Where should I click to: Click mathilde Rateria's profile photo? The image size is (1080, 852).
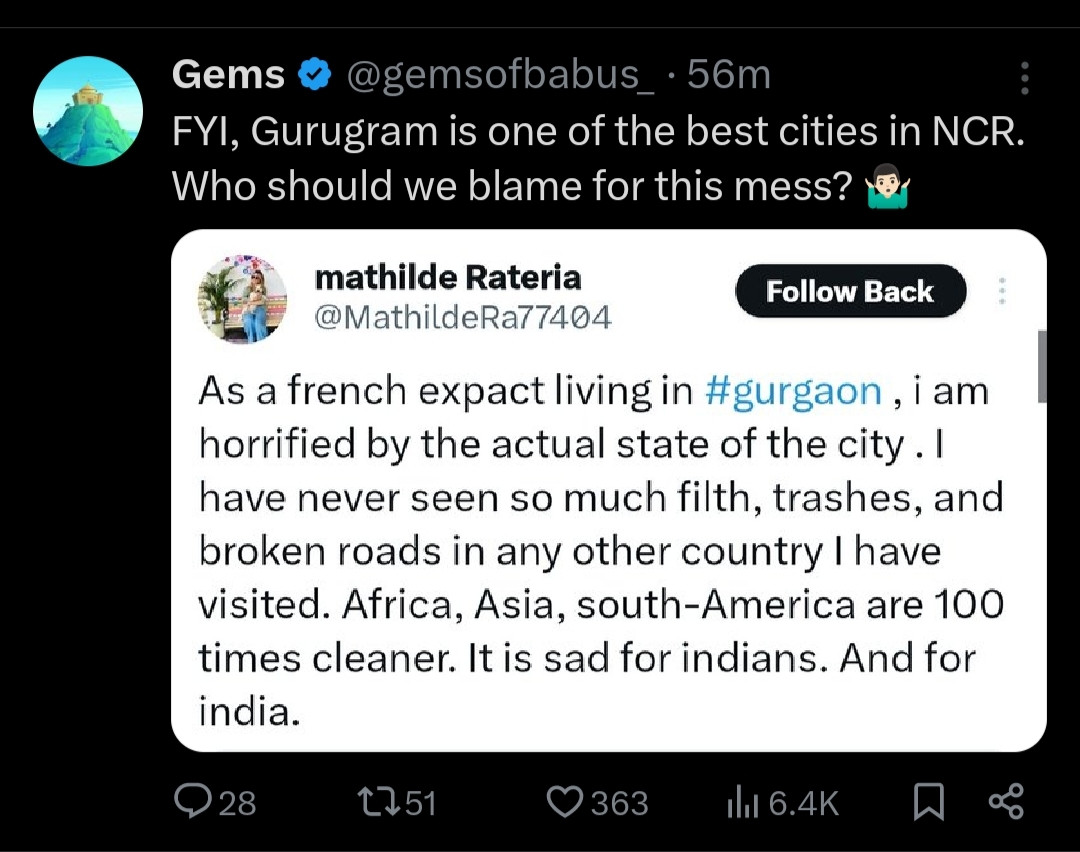242,298
